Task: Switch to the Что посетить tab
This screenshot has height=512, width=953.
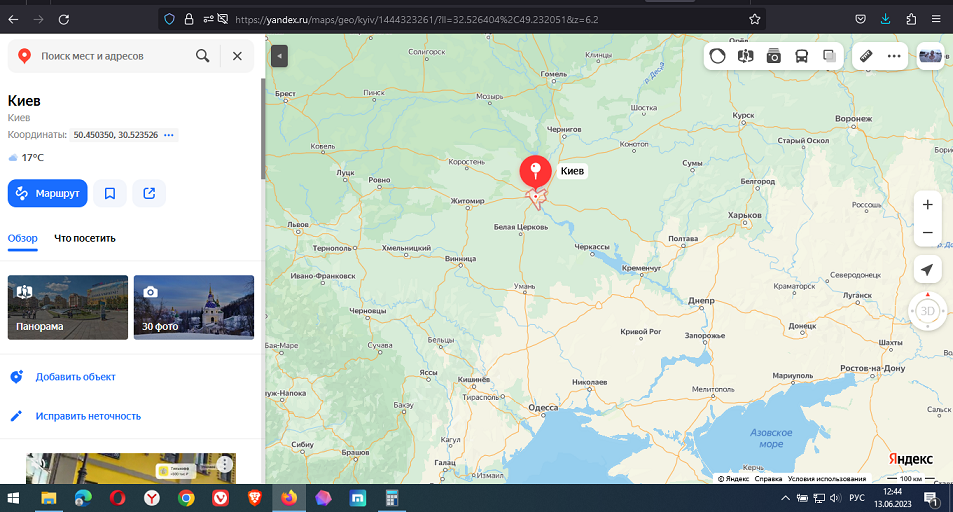Action: pos(84,238)
